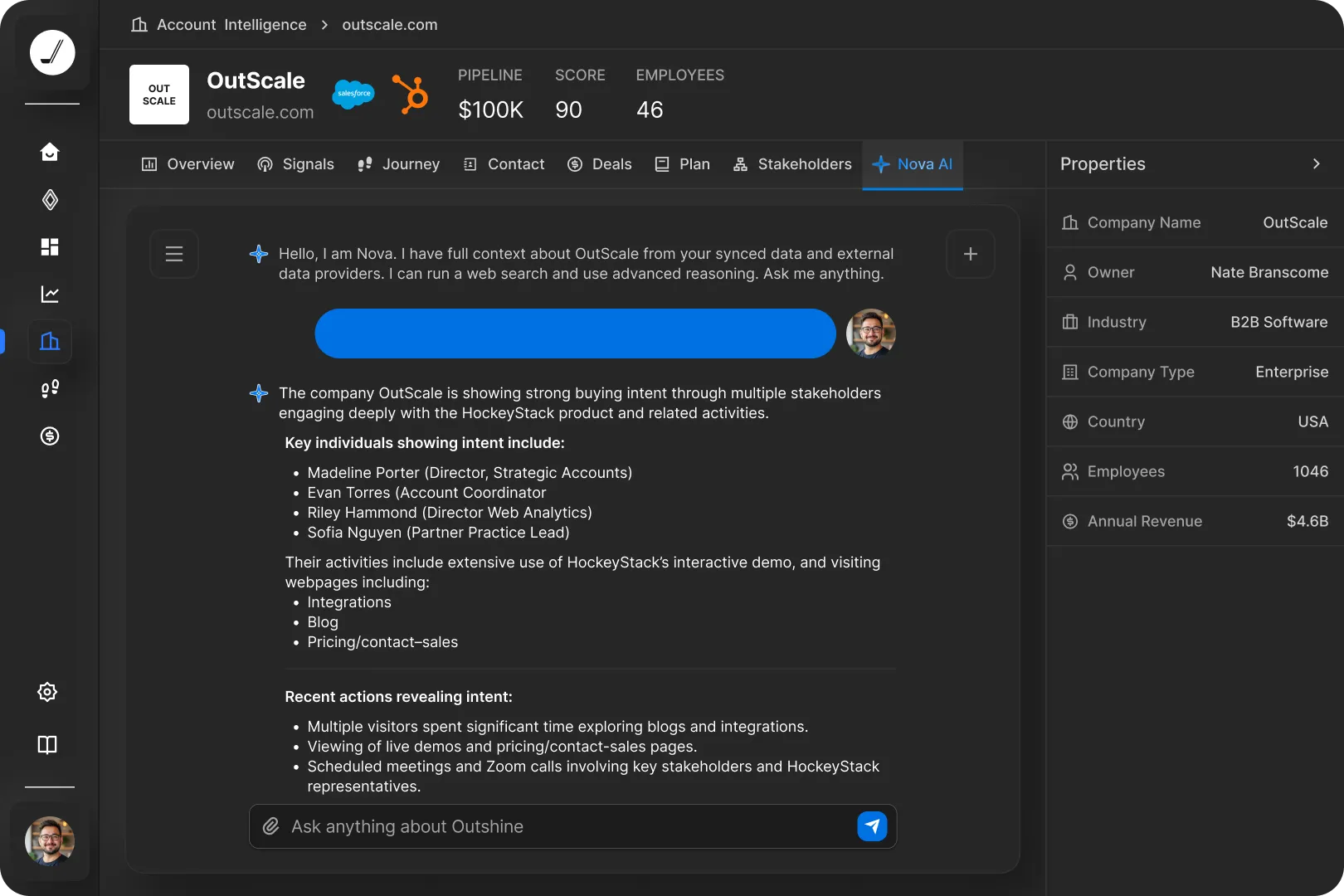Image resolution: width=1344 pixels, height=896 pixels.
Task: Open settings gear in sidebar
Action: 47,692
